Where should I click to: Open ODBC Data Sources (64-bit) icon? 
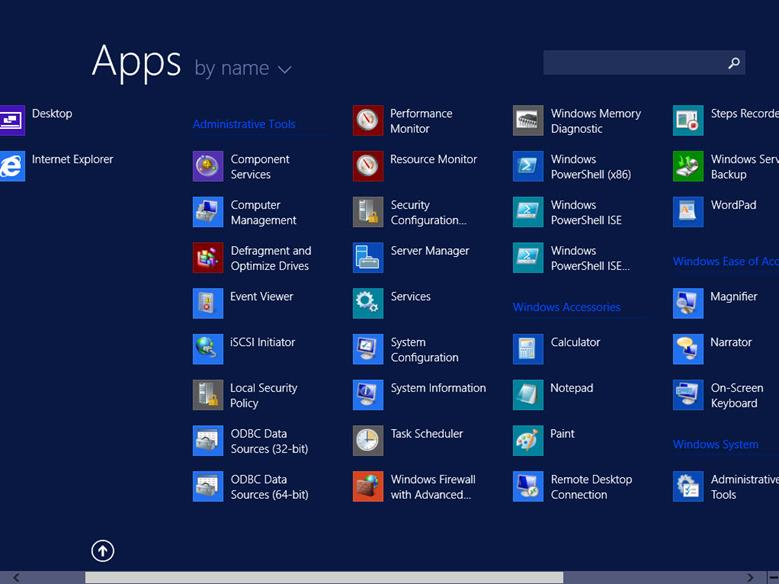click(x=208, y=486)
